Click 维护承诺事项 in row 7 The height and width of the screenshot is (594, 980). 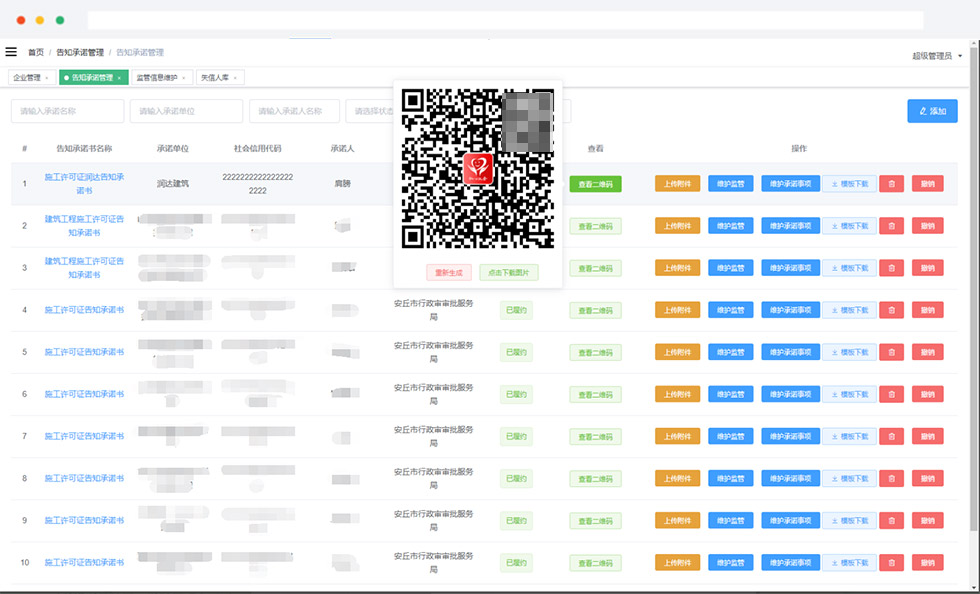pyautogui.click(x=791, y=436)
